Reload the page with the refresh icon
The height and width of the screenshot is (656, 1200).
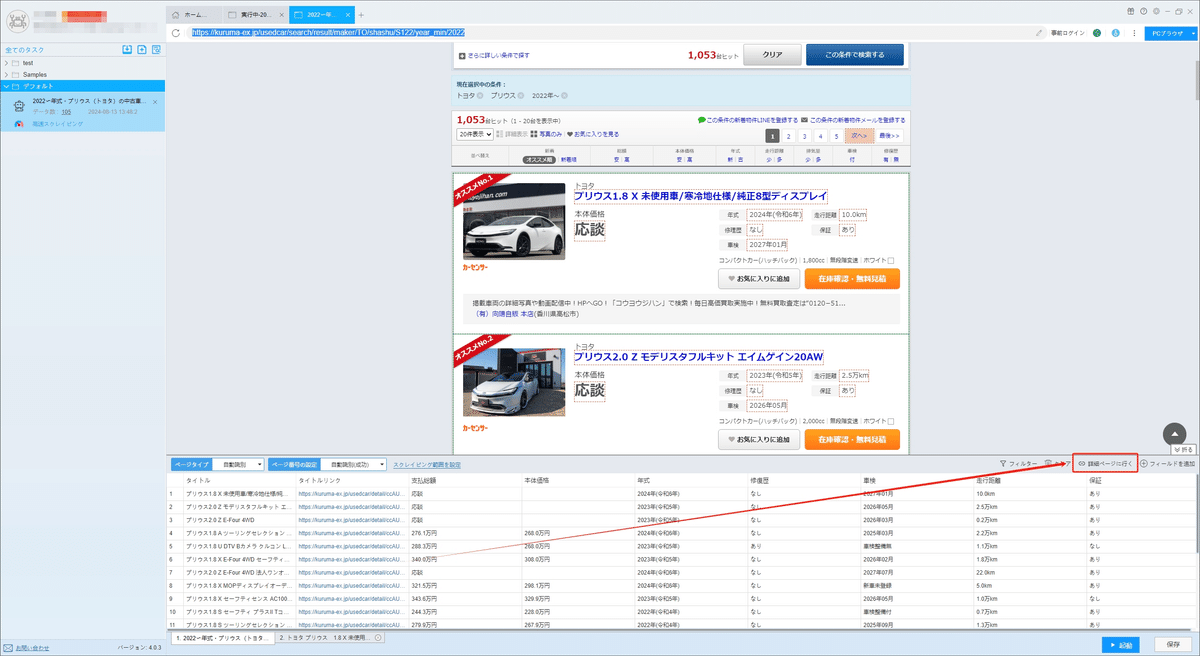pos(177,32)
